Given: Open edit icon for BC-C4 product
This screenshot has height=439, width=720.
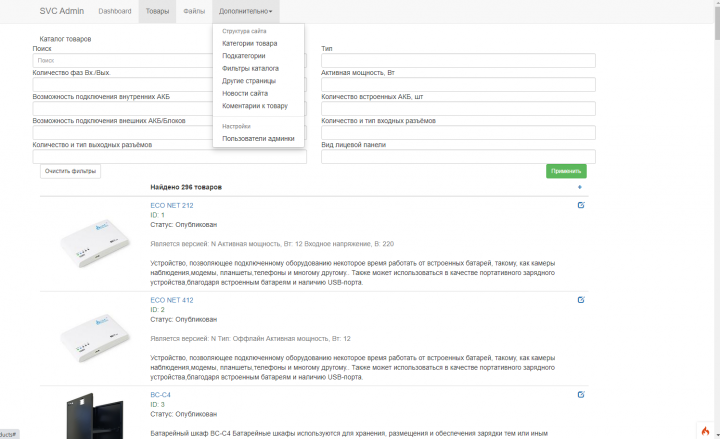Looking at the screenshot, I should [x=581, y=394].
